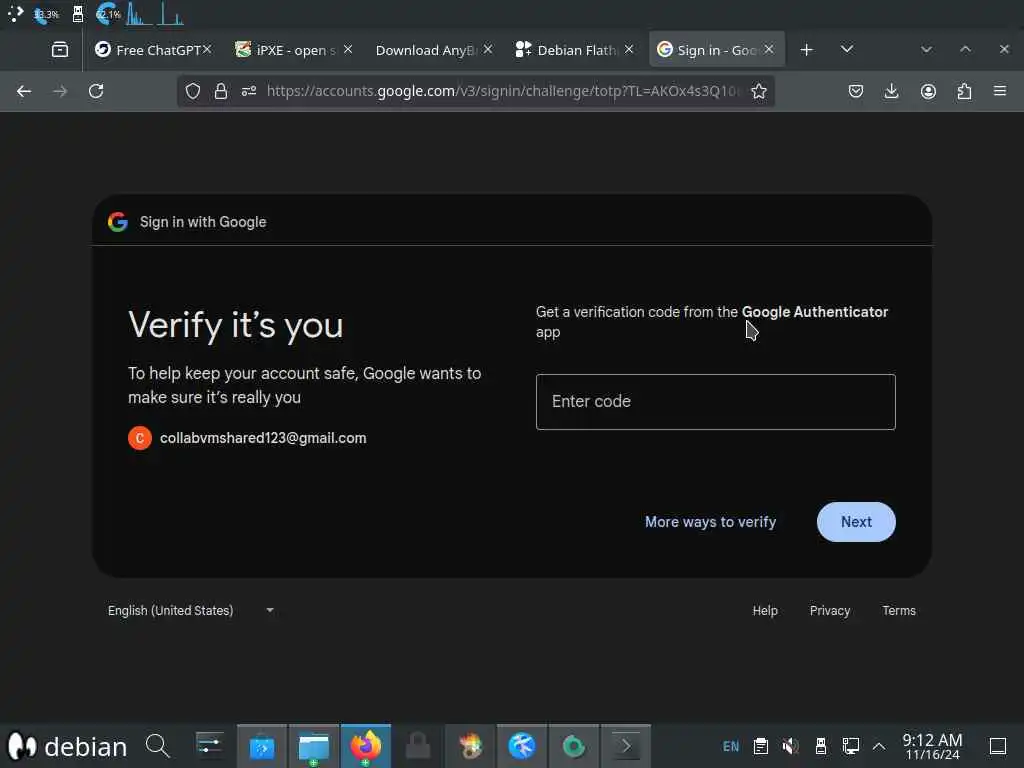The height and width of the screenshot is (768, 1024).
Task: Click the Google G logo
Action: click(118, 222)
